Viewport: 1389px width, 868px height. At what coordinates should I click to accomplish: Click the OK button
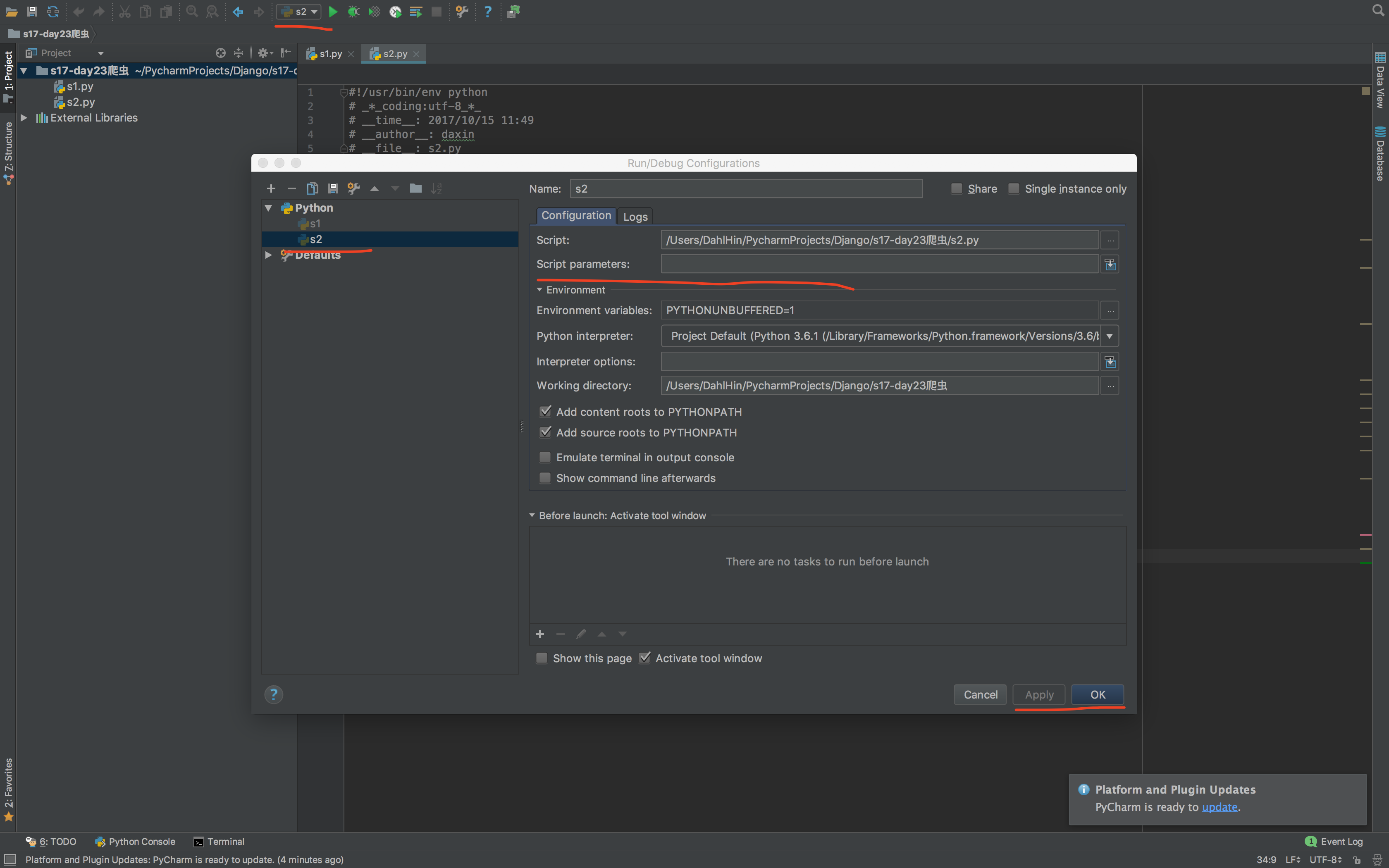[1098, 695]
